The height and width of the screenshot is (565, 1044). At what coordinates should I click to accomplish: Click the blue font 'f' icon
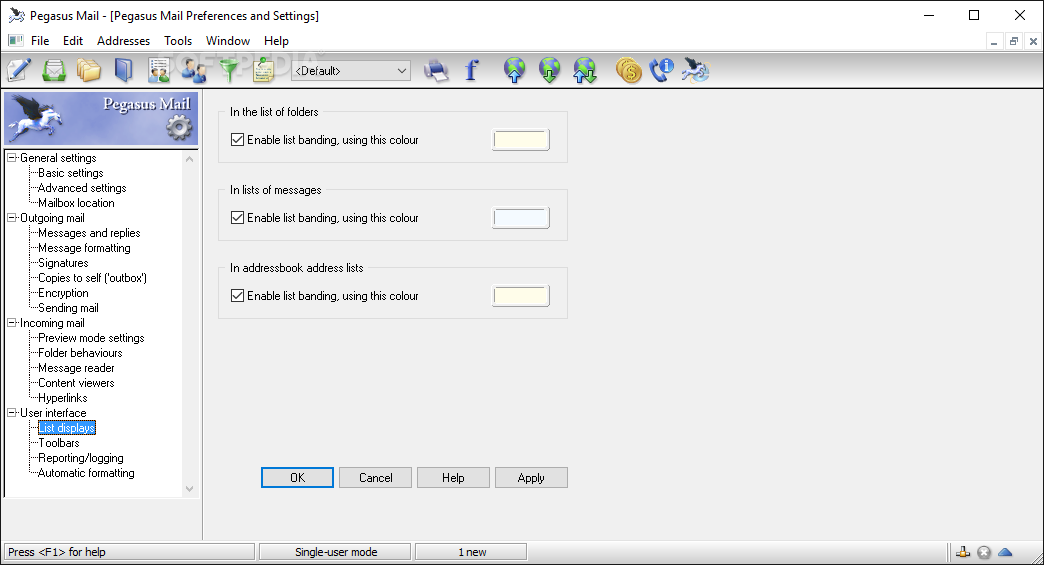[471, 70]
